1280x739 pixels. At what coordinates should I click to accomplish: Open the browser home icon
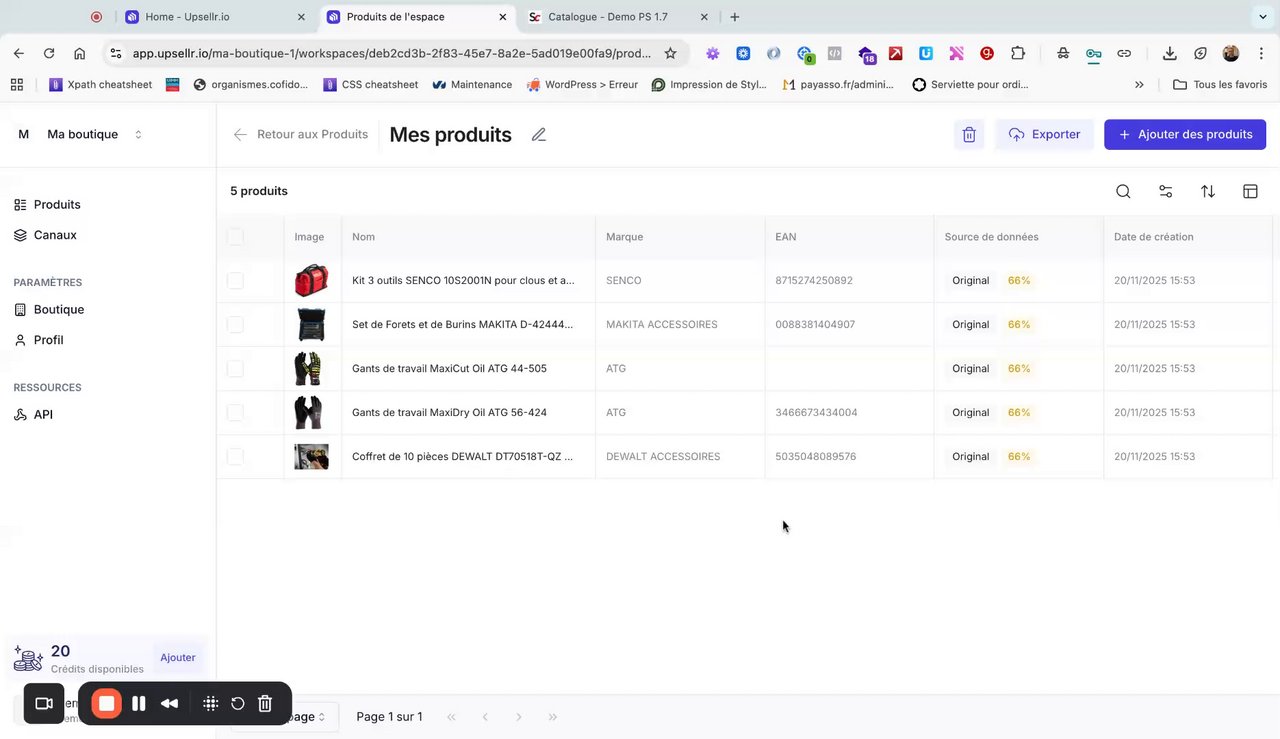(x=80, y=53)
